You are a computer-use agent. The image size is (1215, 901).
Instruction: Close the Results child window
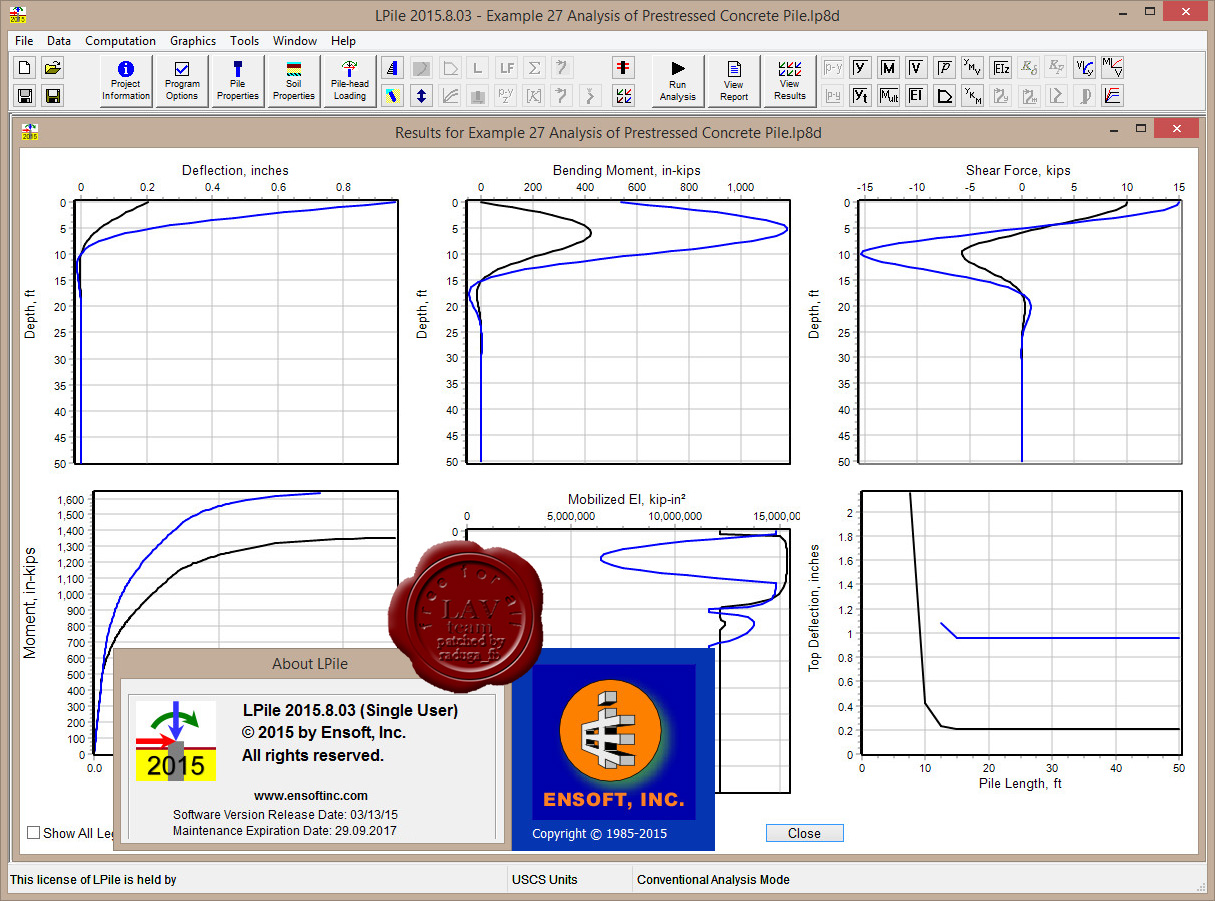1176,130
